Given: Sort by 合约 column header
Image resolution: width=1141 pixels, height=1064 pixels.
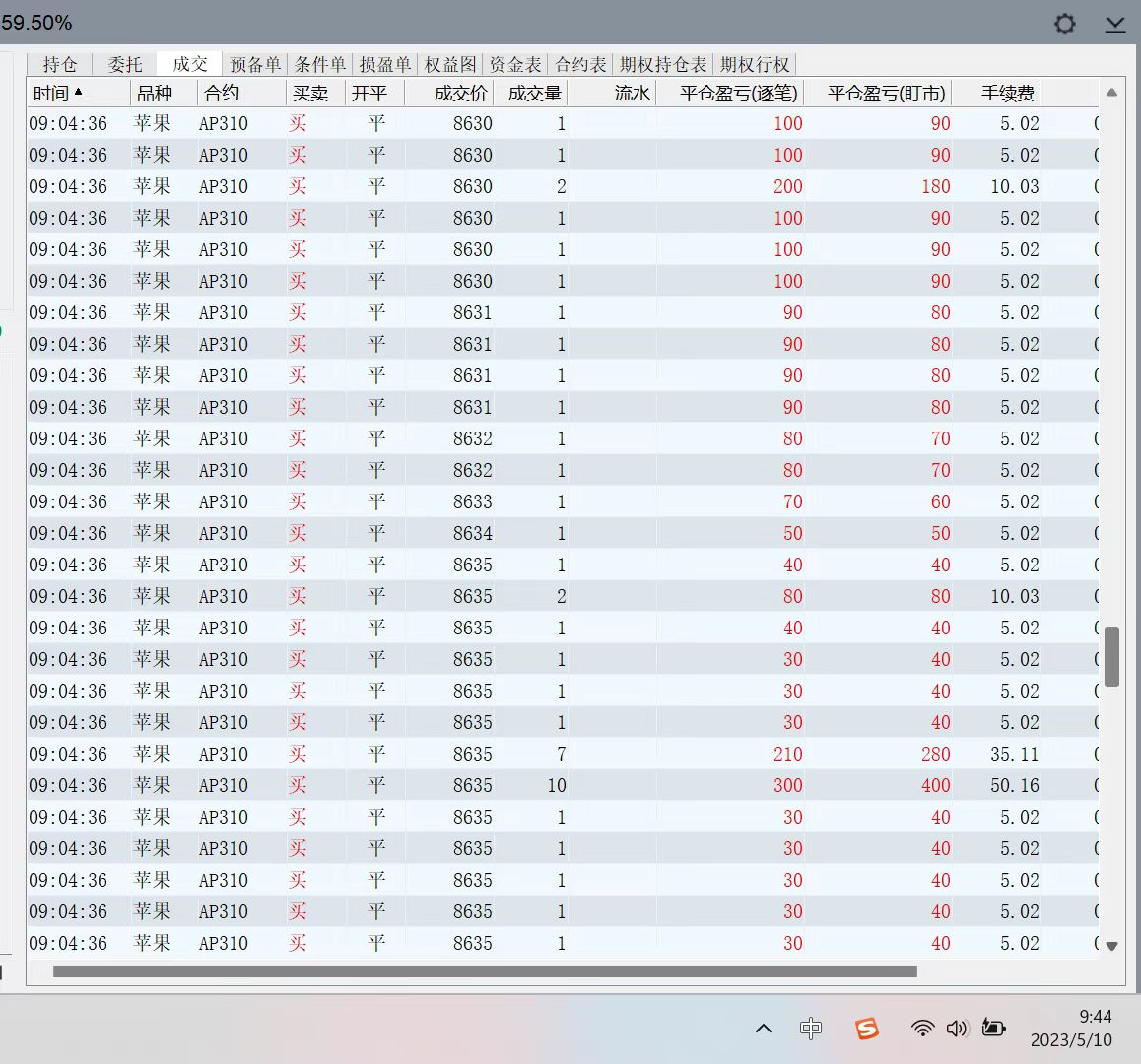Looking at the screenshot, I should [x=241, y=94].
